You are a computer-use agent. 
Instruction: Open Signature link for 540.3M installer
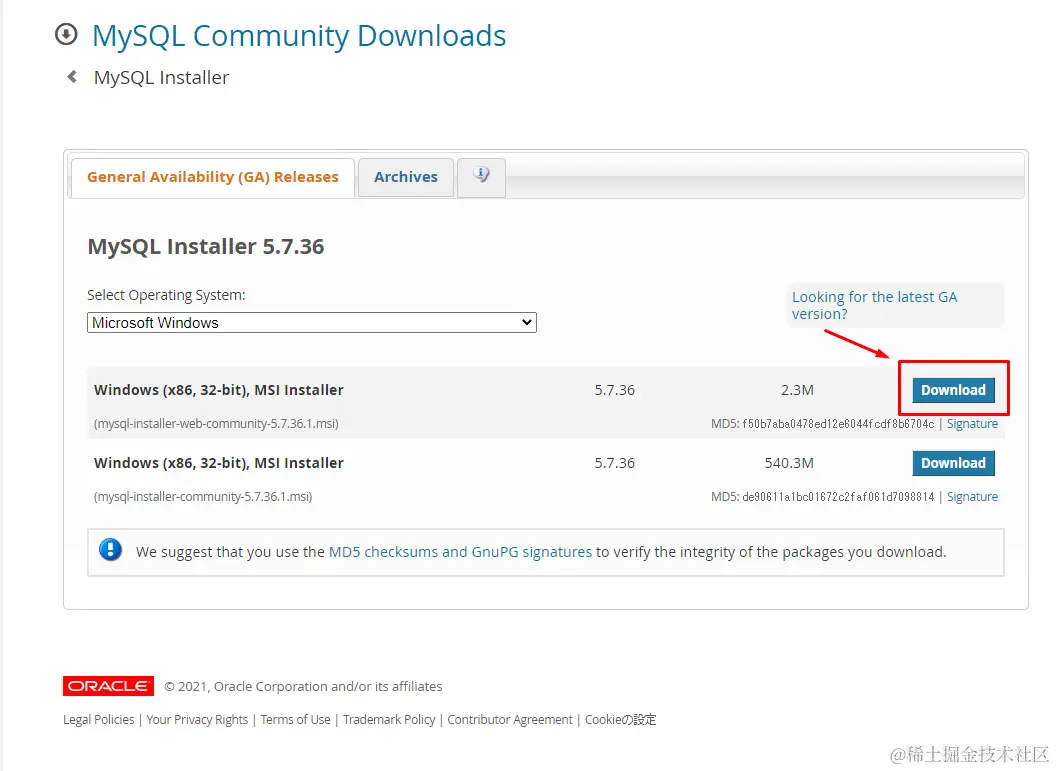click(x=972, y=496)
